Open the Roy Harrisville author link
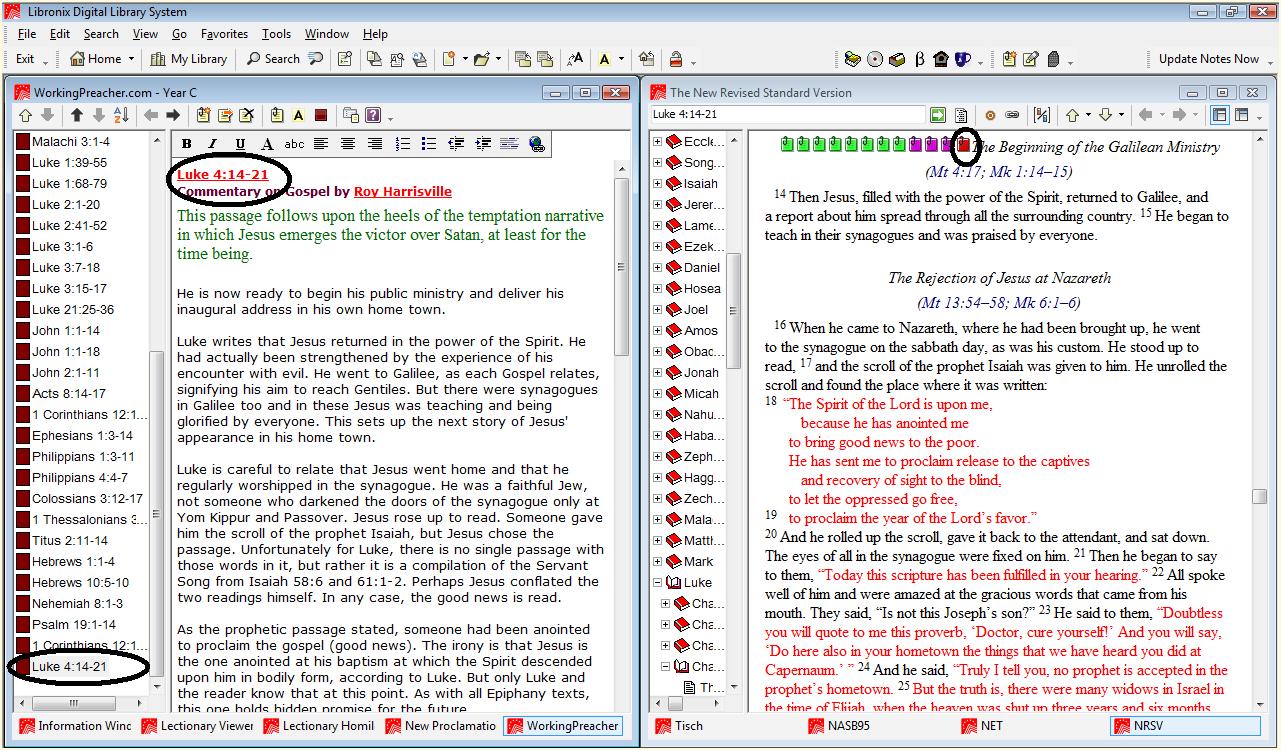Screen dimensions: 1281x750 403,191
